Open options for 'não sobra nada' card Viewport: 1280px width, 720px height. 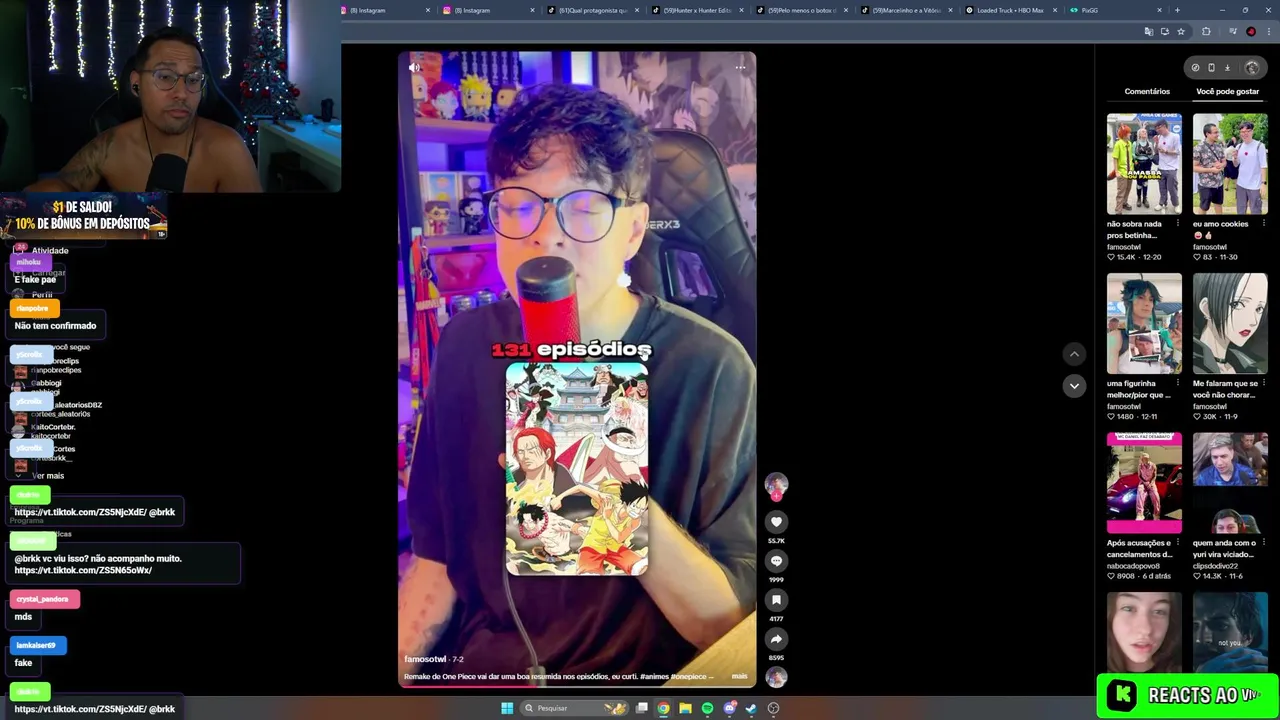pos(1178,224)
